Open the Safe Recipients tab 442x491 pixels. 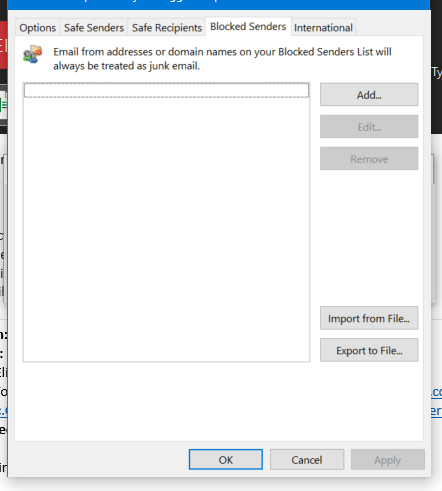coord(167,28)
